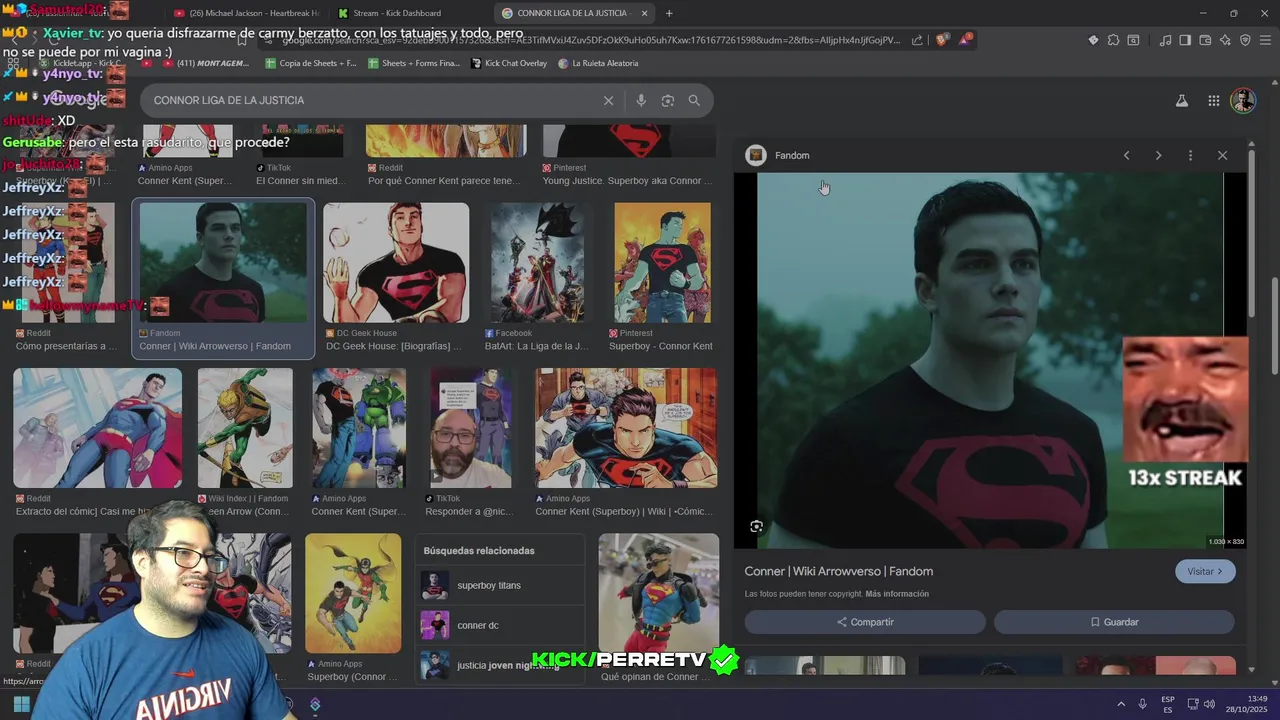
Task: Switch ESP ES keyboard language
Action: (x=1168, y=704)
